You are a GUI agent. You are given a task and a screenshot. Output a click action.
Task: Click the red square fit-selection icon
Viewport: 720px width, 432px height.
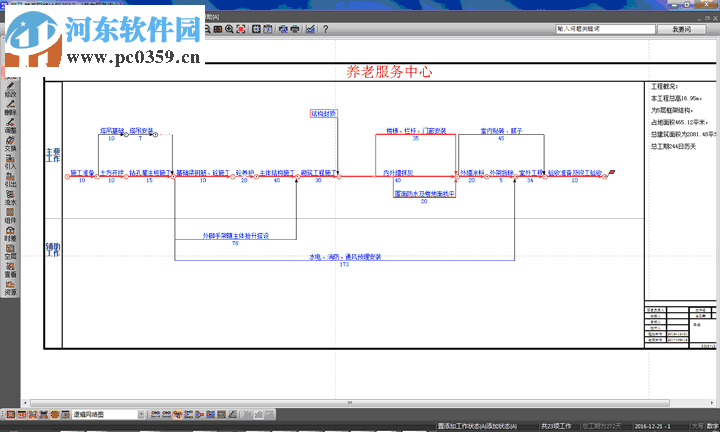click(x=241, y=29)
